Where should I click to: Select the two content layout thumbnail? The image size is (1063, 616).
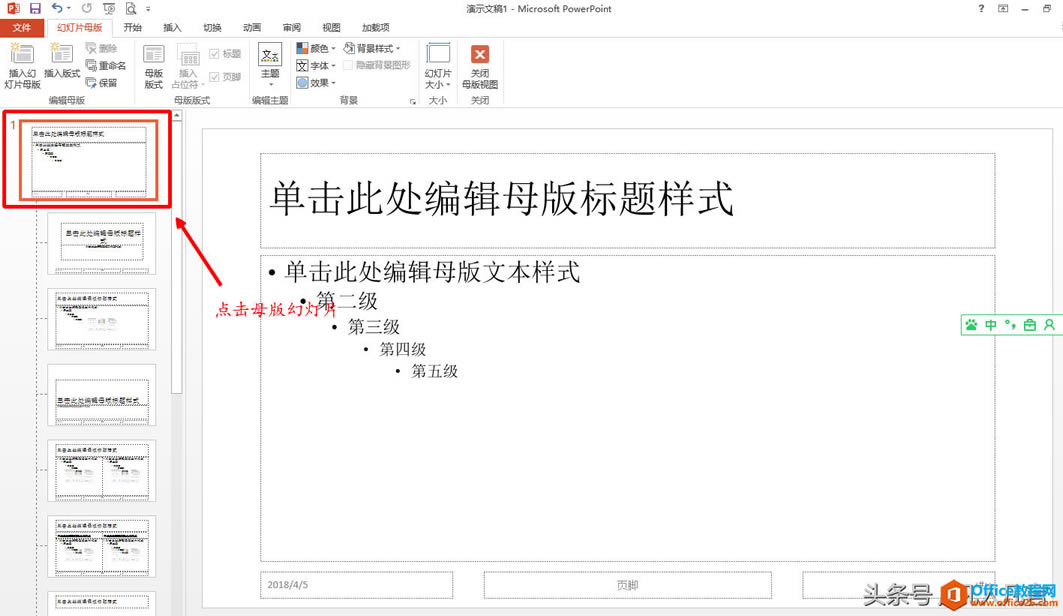tap(102, 471)
